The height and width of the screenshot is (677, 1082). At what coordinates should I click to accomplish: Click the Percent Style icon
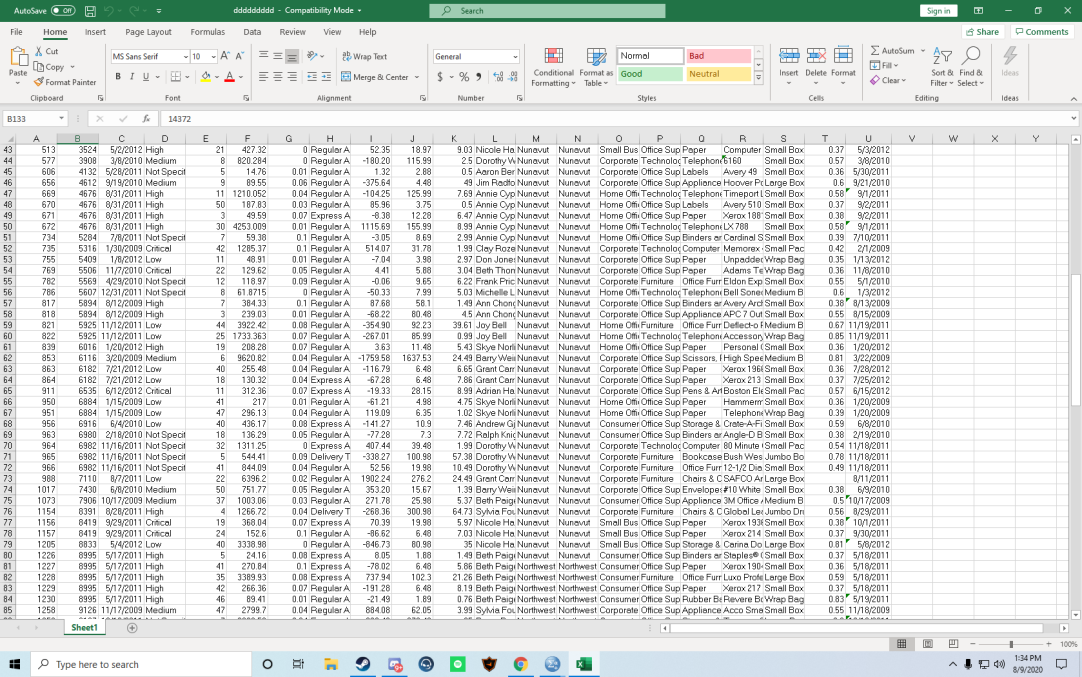[x=466, y=75]
